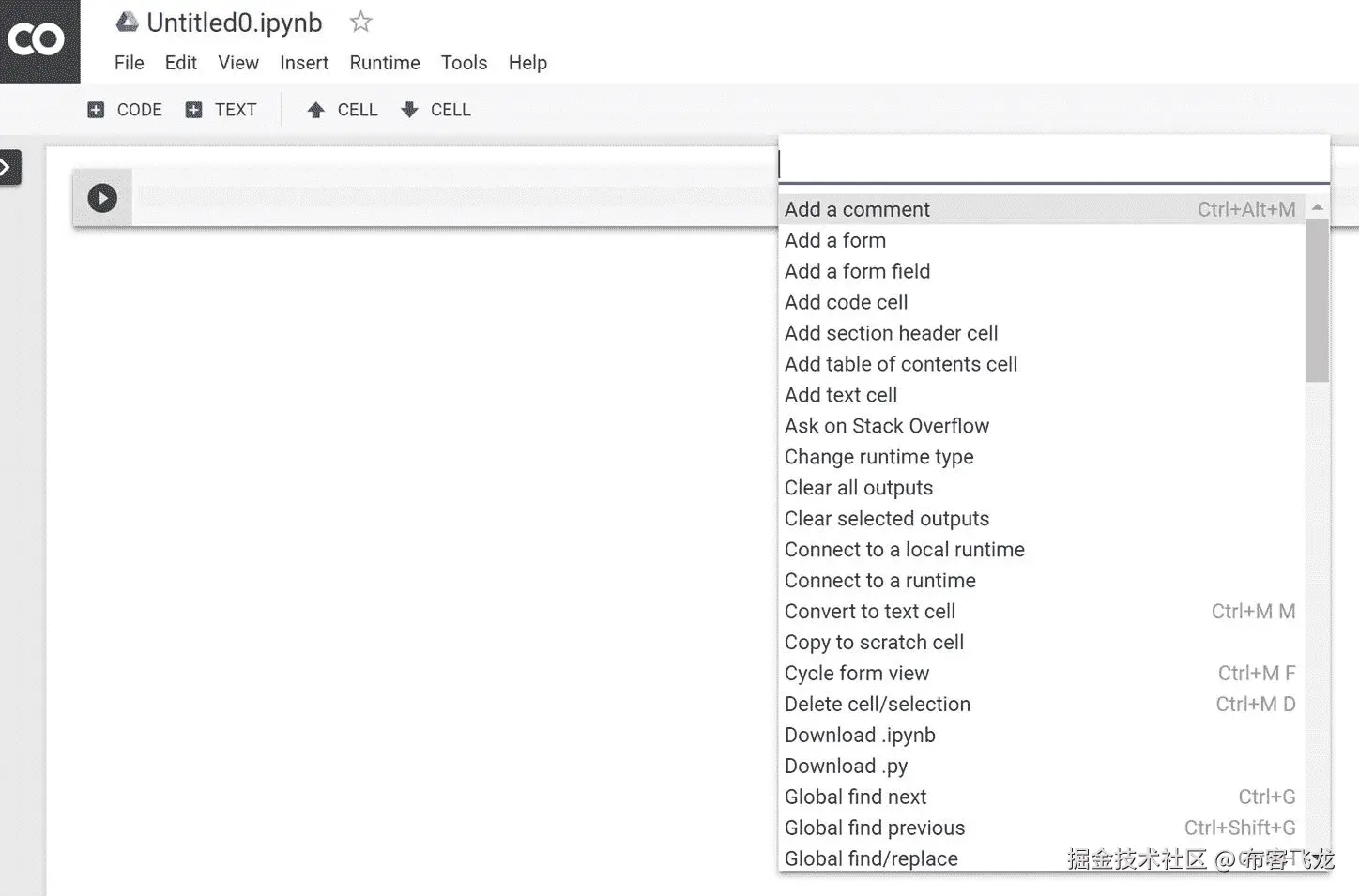
Task: Open the Runtime menu
Action: point(385,63)
